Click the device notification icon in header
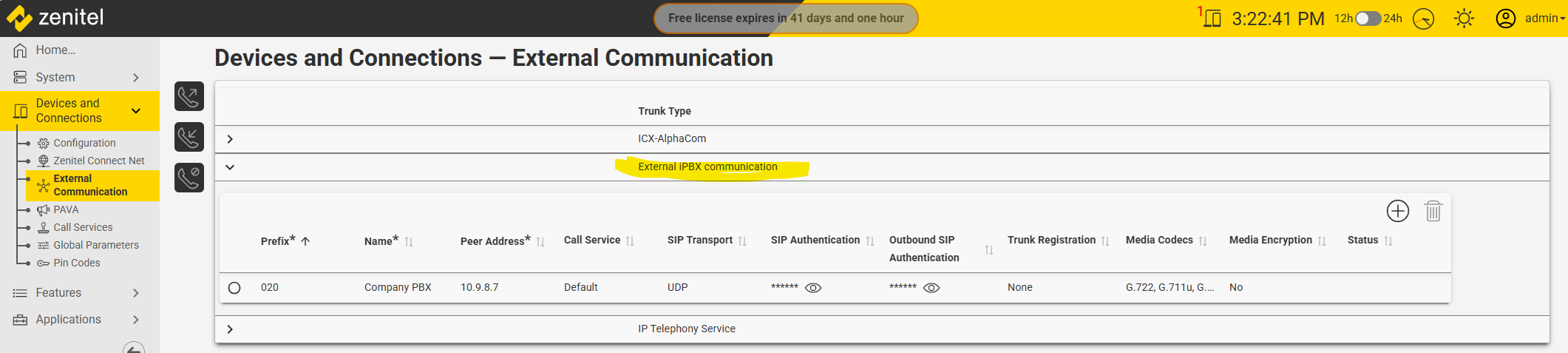This screenshot has width=1568, height=353. tap(1212, 18)
